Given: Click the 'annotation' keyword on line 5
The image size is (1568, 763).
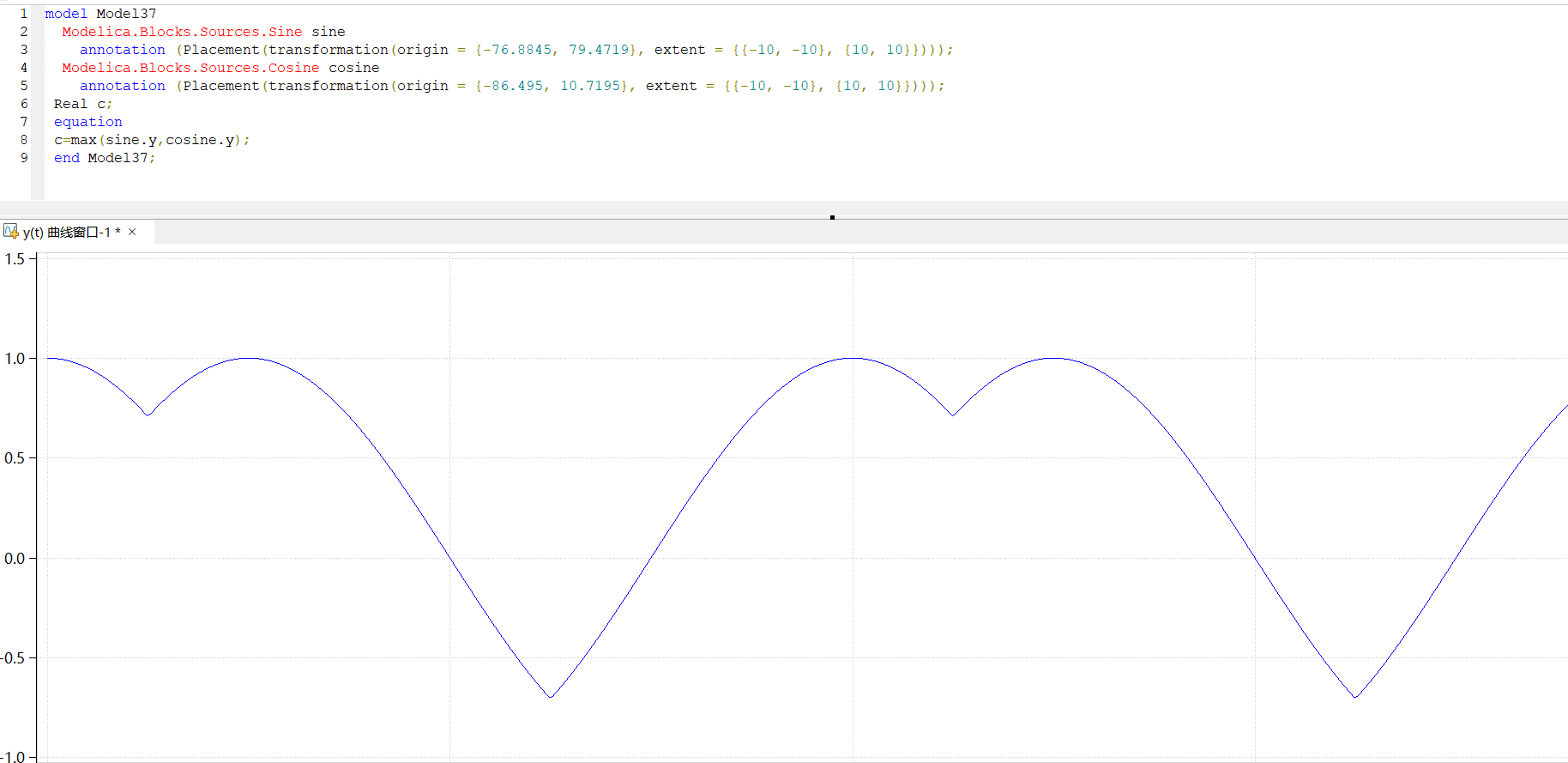Looking at the screenshot, I should tap(123, 86).
